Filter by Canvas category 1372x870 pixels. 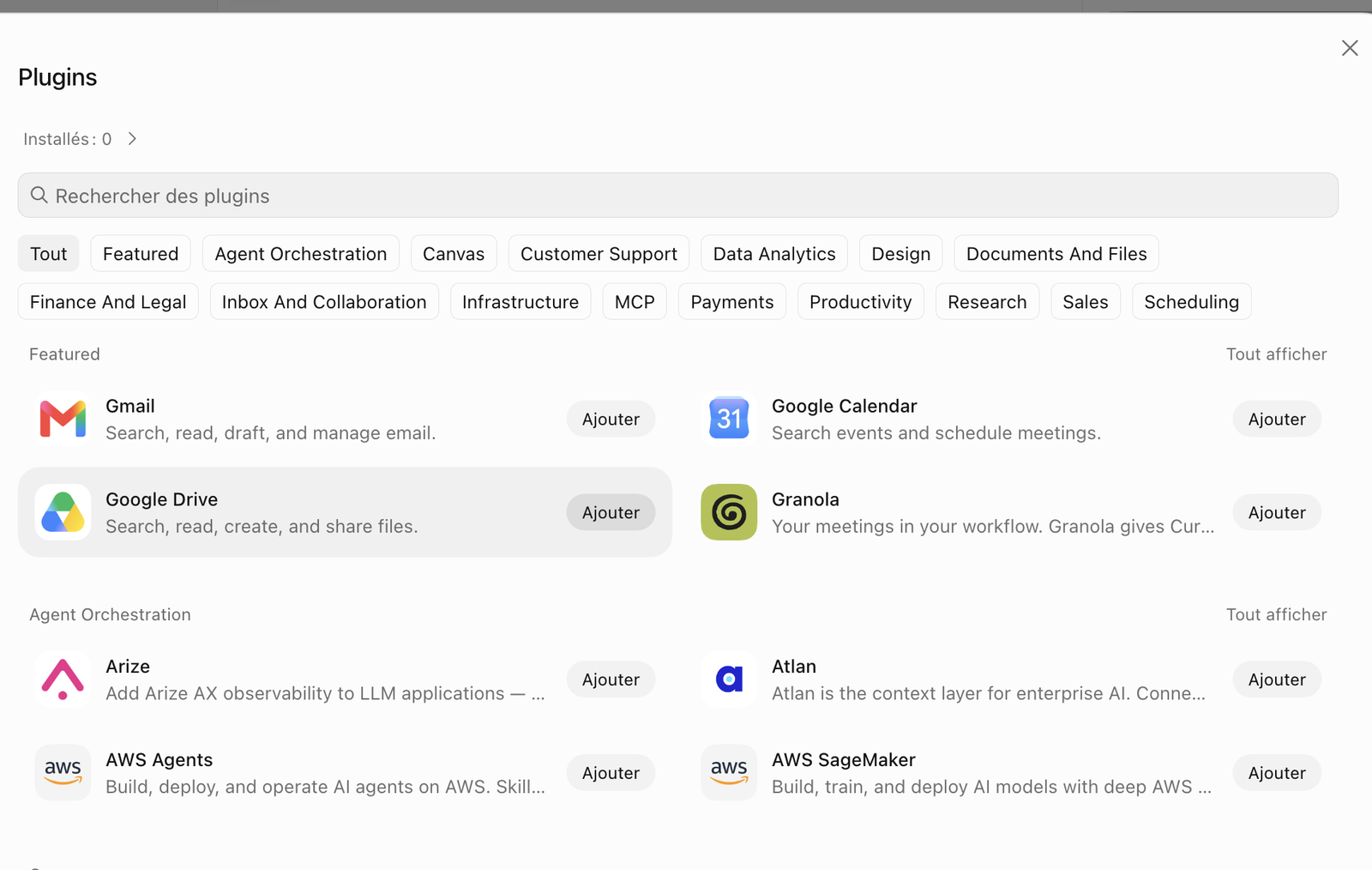[x=454, y=254]
